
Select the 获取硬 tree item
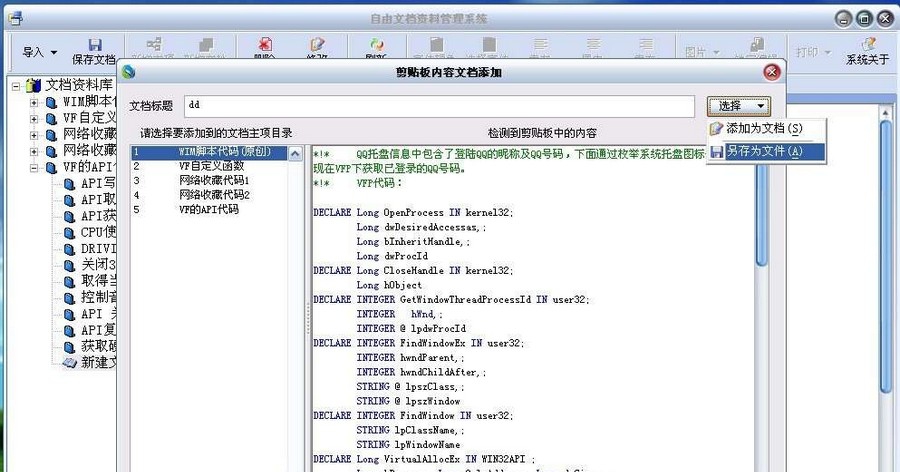coord(98,346)
